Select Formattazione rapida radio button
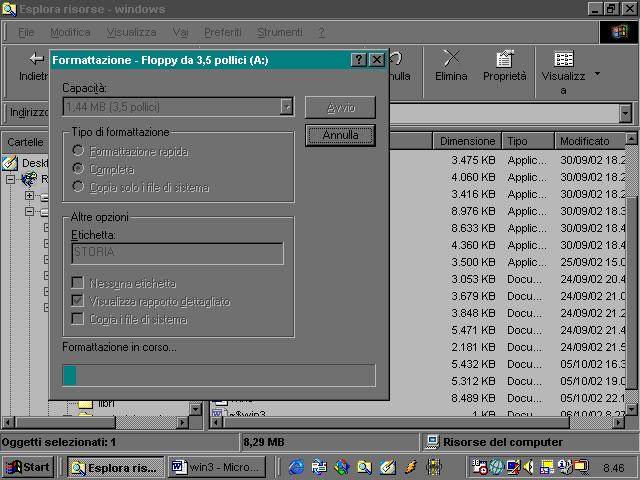 pyautogui.click(x=78, y=151)
